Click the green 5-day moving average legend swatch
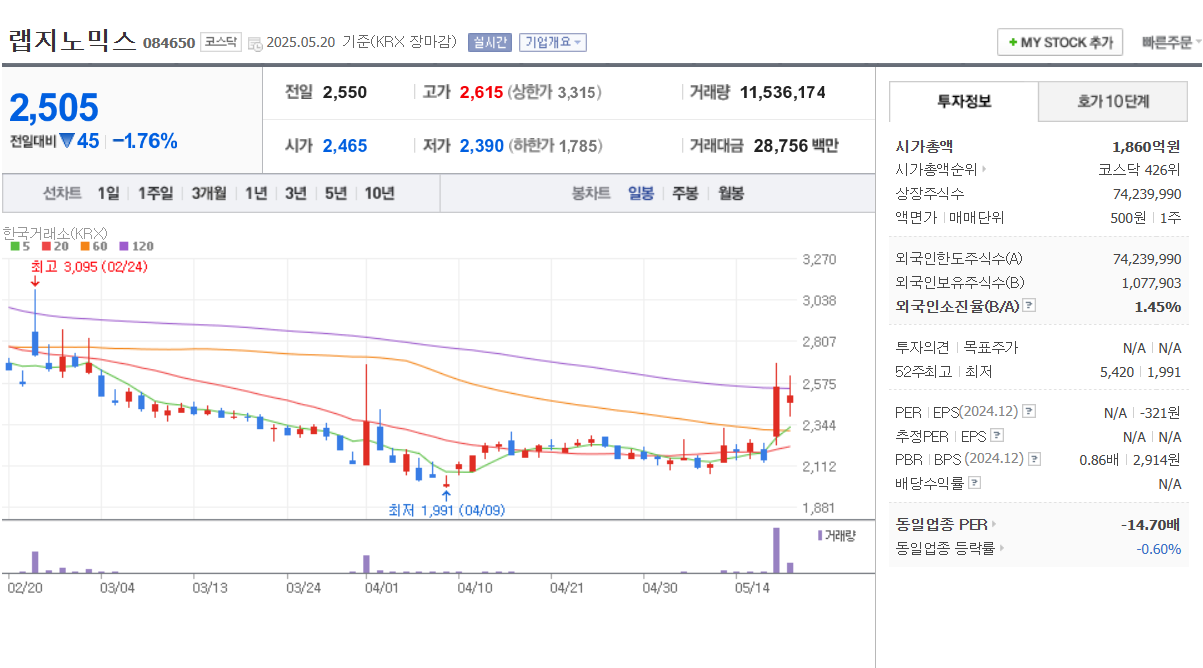Viewport: 1203px width, 668px height. click(x=13, y=245)
